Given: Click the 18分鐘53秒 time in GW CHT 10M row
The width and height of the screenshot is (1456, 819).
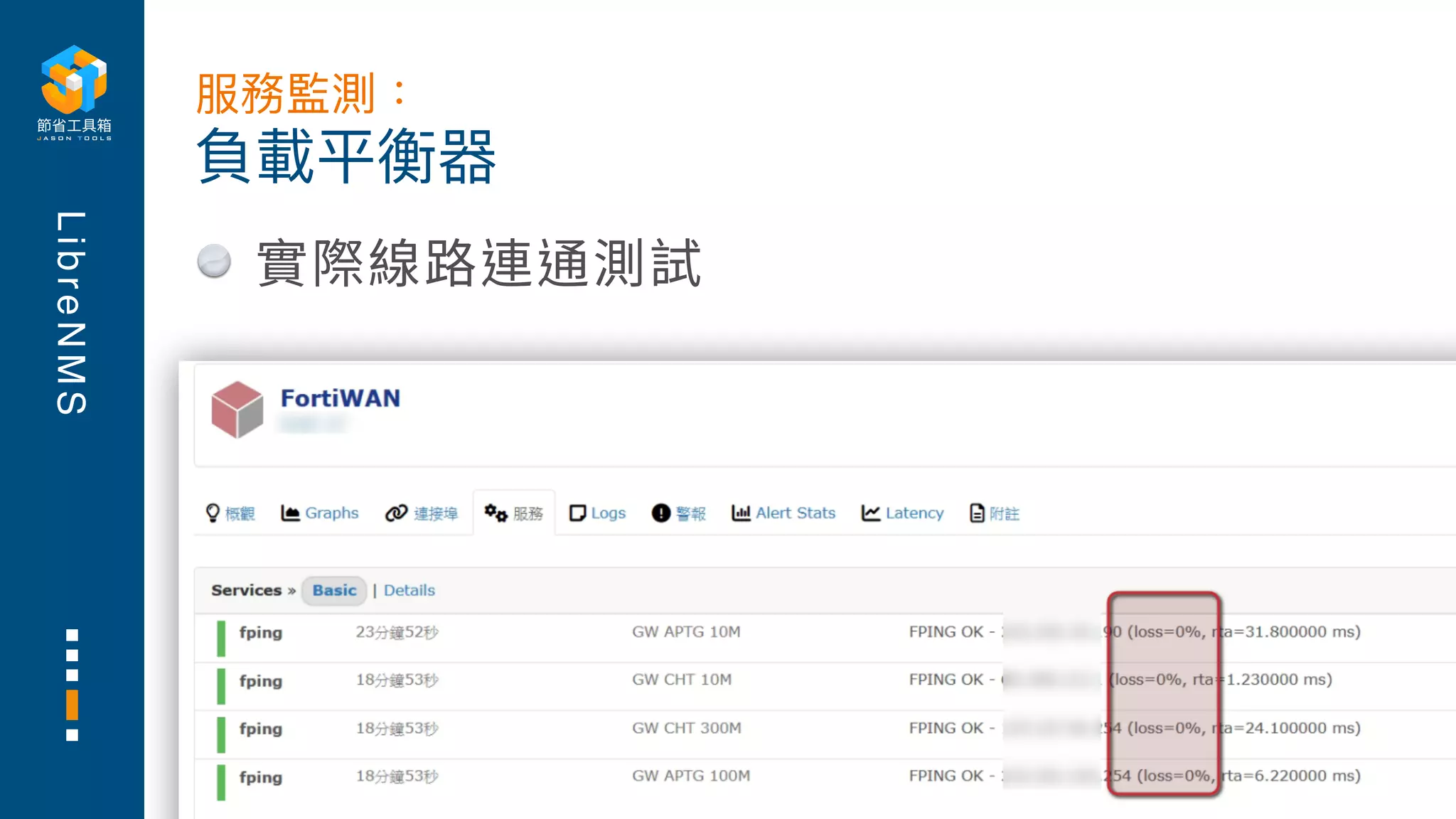Looking at the screenshot, I should pyautogui.click(x=397, y=680).
